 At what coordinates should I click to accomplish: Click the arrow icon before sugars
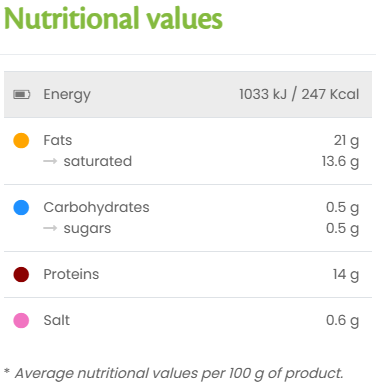pos(50,228)
